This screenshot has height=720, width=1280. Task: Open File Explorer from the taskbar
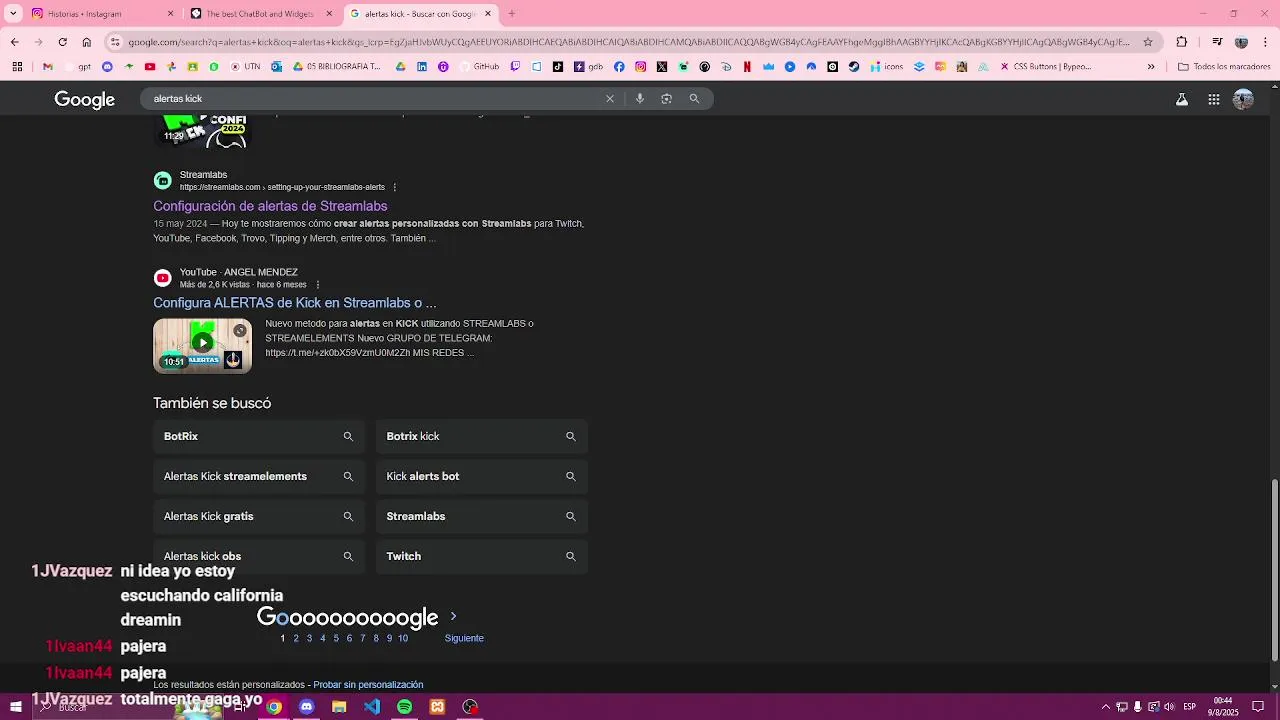(x=339, y=707)
